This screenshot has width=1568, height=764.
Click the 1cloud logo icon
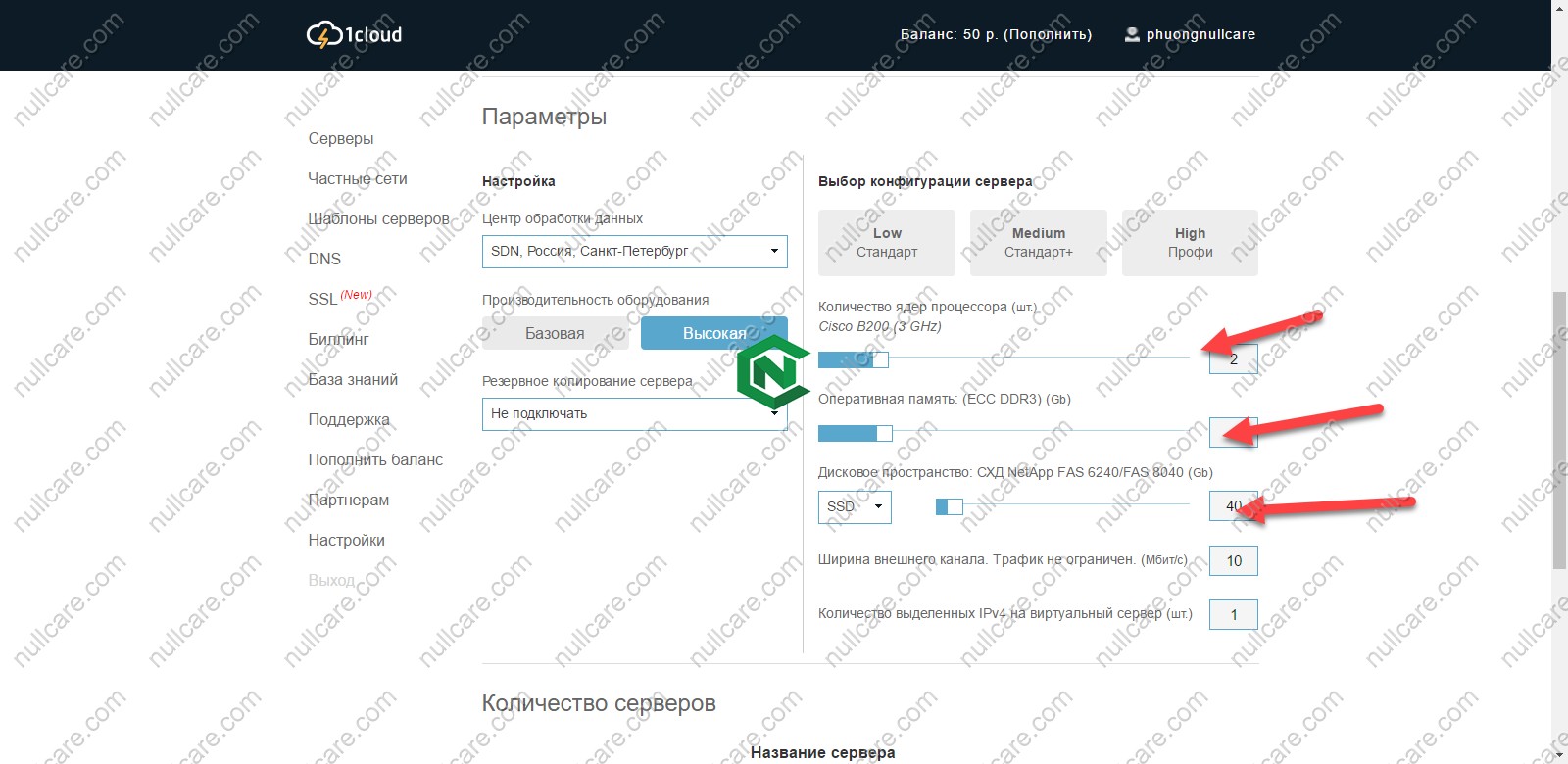click(x=324, y=35)
